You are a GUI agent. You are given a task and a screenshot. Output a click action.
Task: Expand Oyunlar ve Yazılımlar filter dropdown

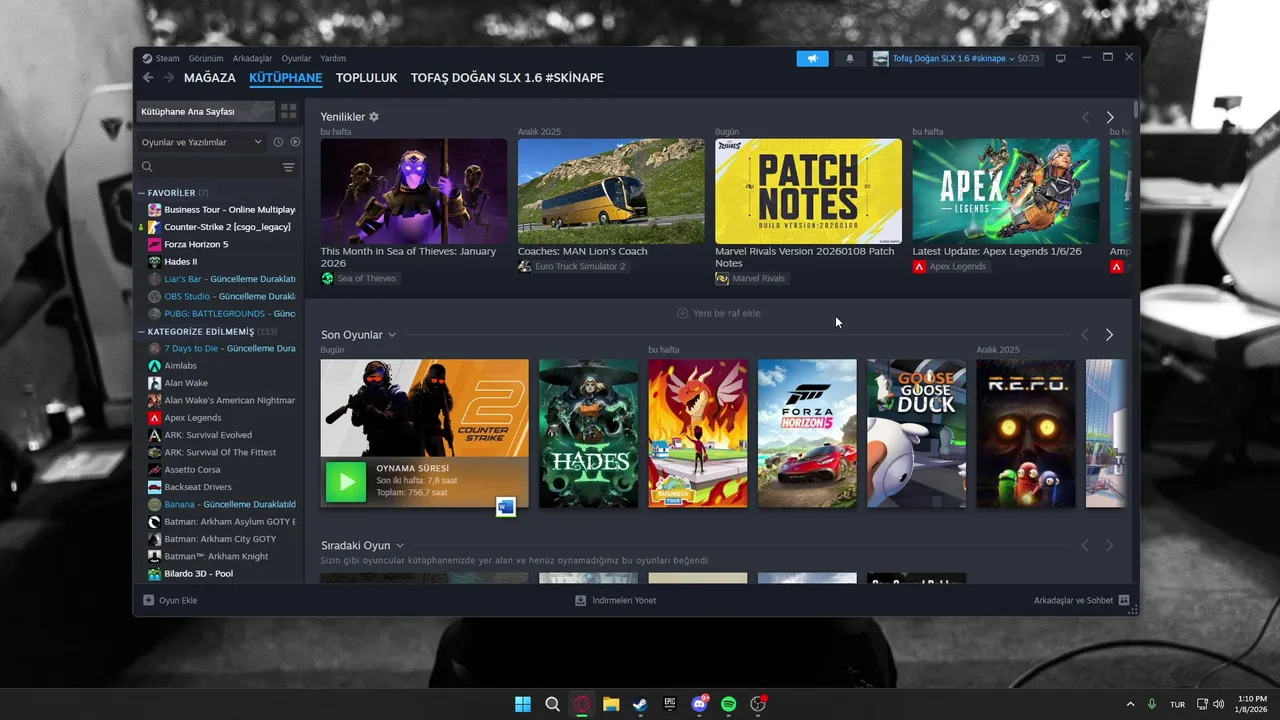201,142
